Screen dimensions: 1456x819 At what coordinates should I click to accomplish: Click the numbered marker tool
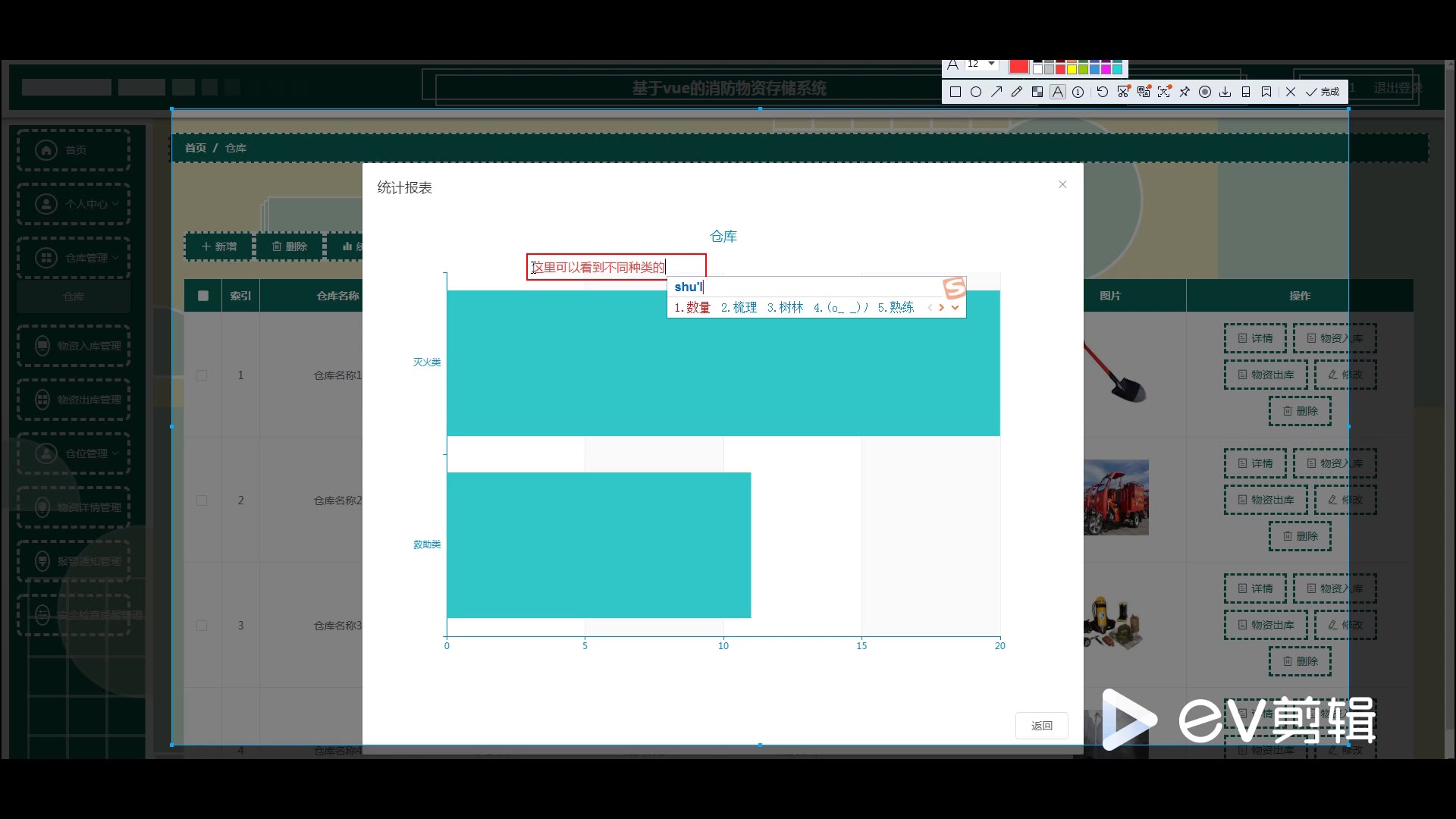point(1078,92)
